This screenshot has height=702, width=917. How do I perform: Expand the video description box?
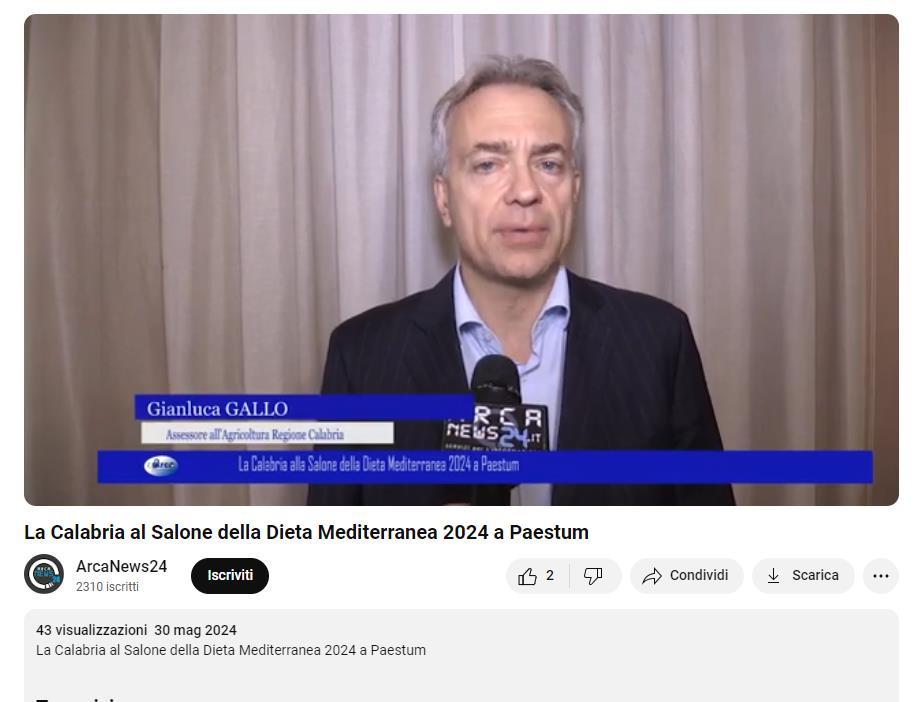coord(461,655)
